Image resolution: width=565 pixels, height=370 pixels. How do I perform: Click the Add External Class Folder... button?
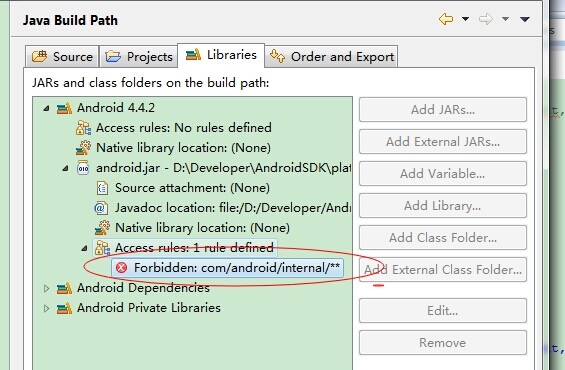(443, 270)
